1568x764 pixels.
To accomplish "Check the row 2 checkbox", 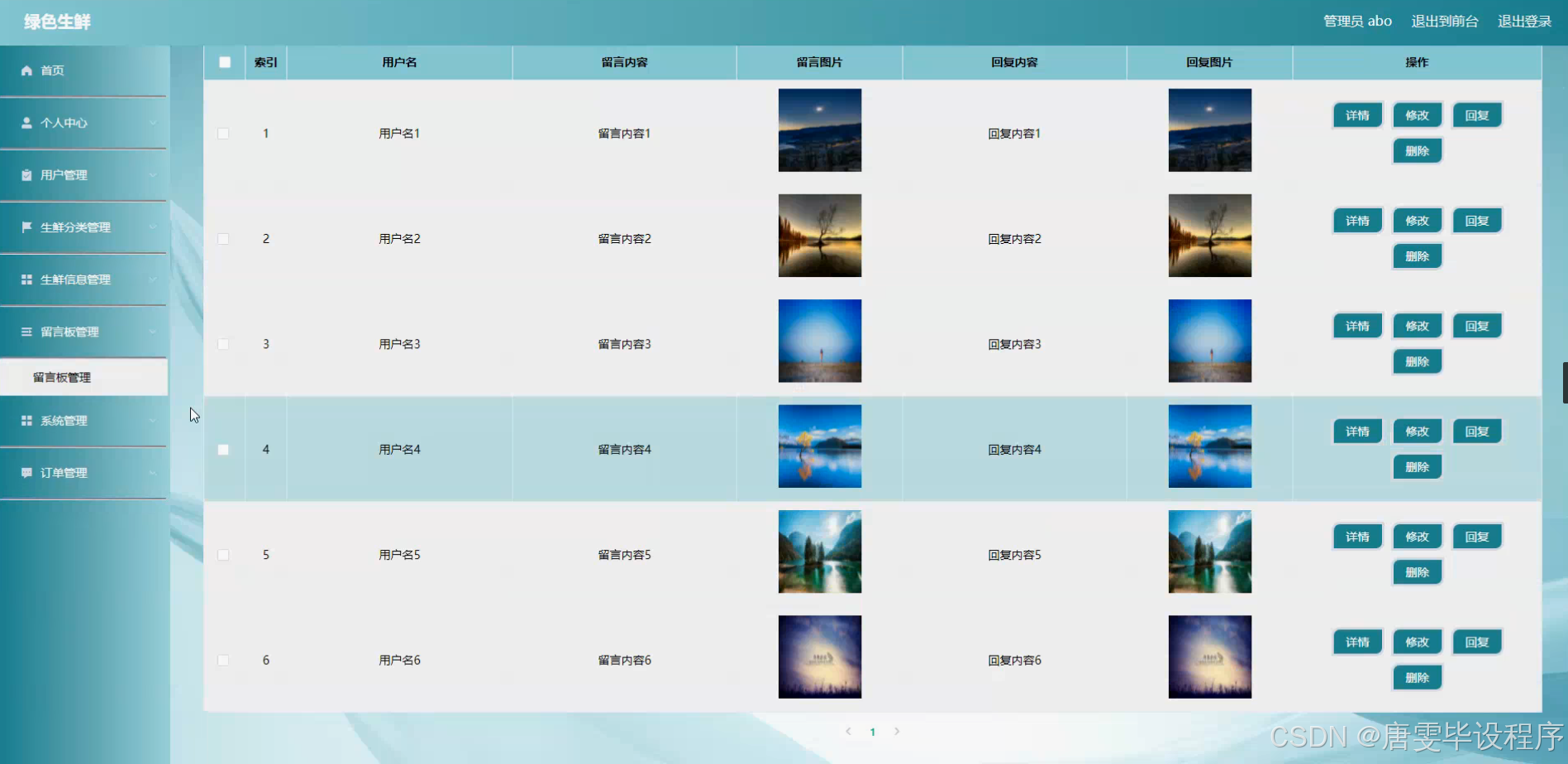I will click(223, 239).
